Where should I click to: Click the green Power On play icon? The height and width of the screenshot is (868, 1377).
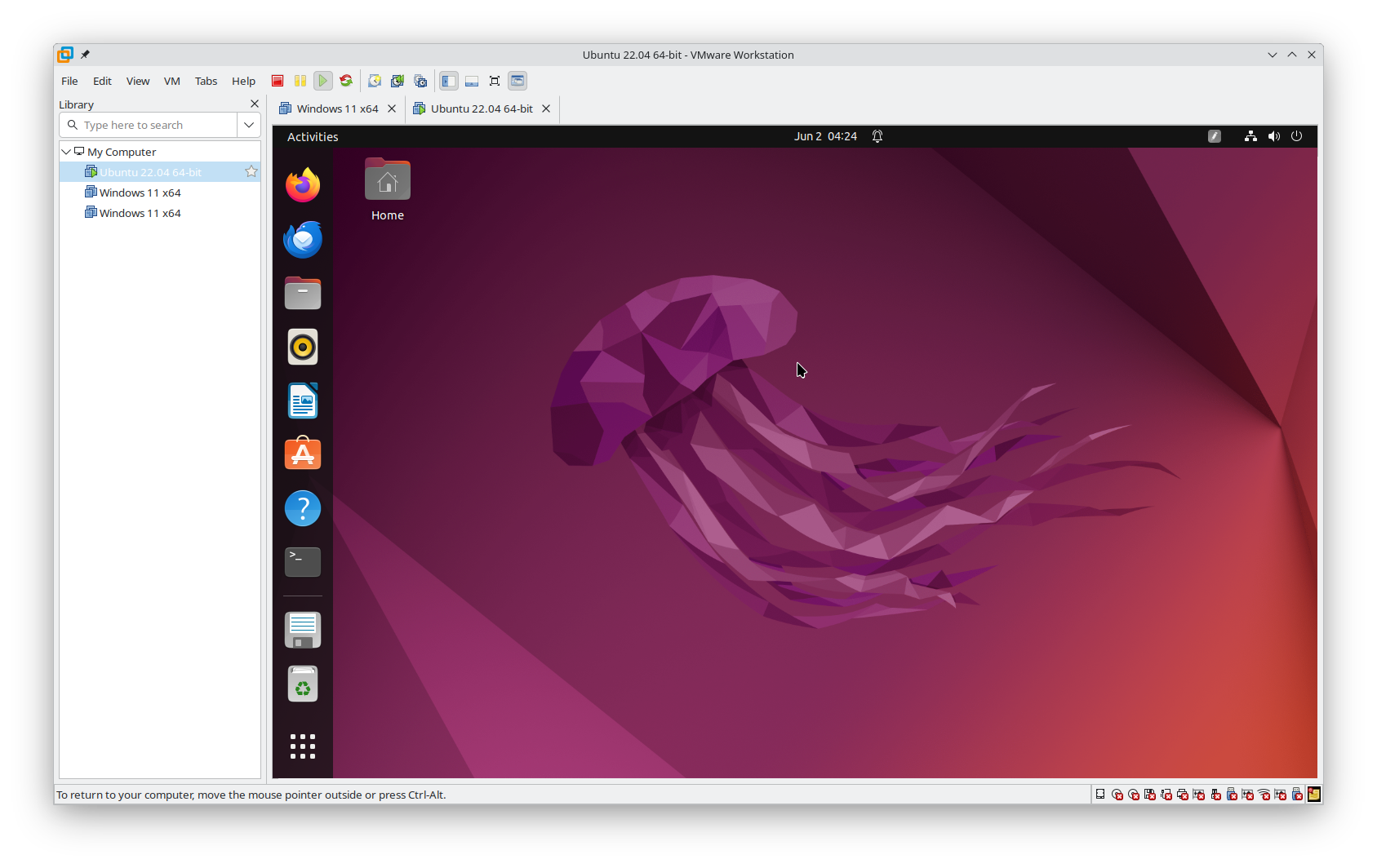tap(323, 81)
